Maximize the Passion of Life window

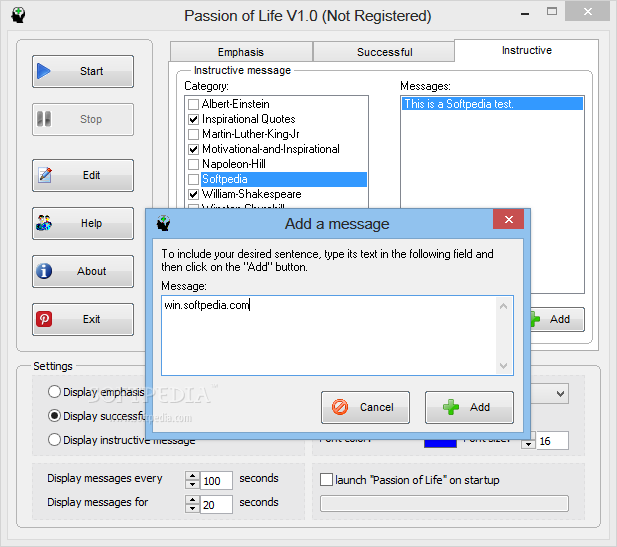[552, 11]
